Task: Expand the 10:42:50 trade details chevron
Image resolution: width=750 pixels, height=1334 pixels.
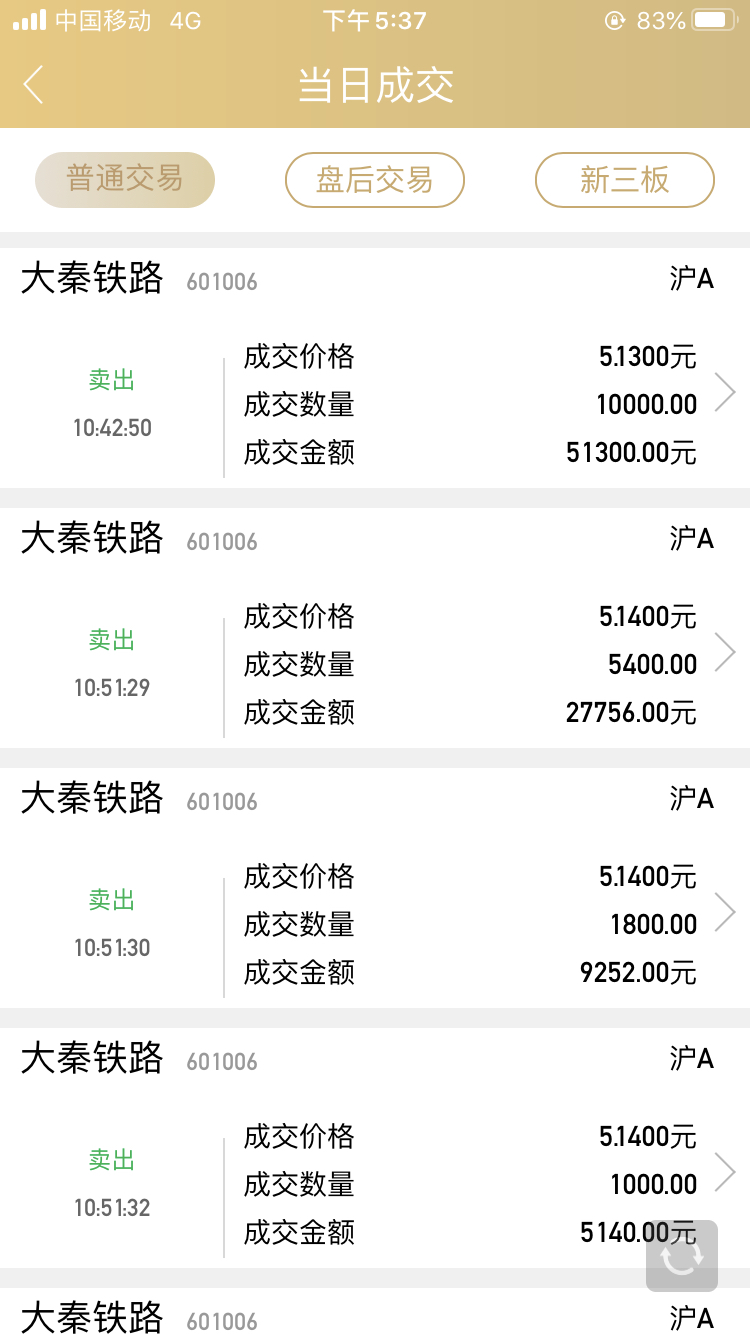Action: tap(725, 392)
